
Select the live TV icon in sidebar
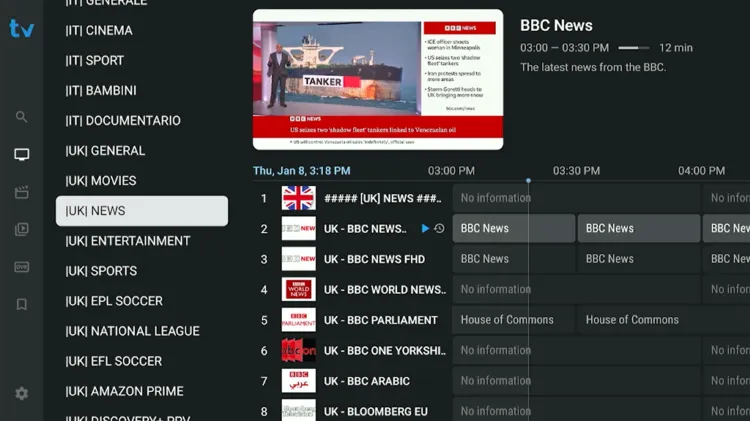tap(22, 154)
